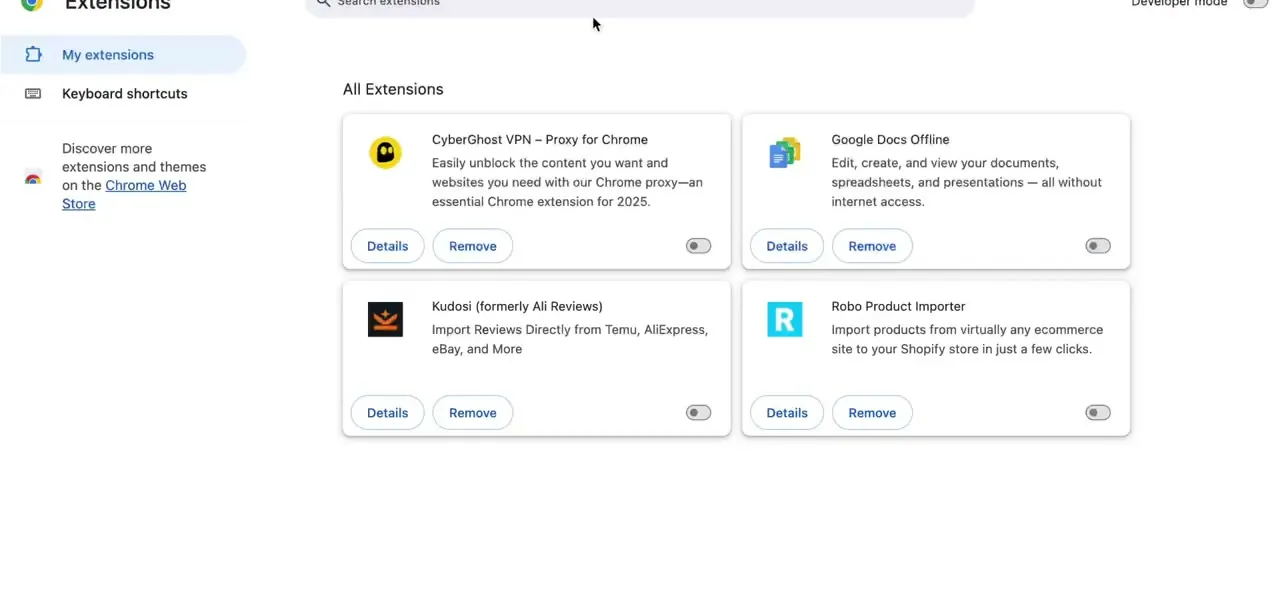
Task: Open Details for Robo Product Importer
Action: pos(787,413)
